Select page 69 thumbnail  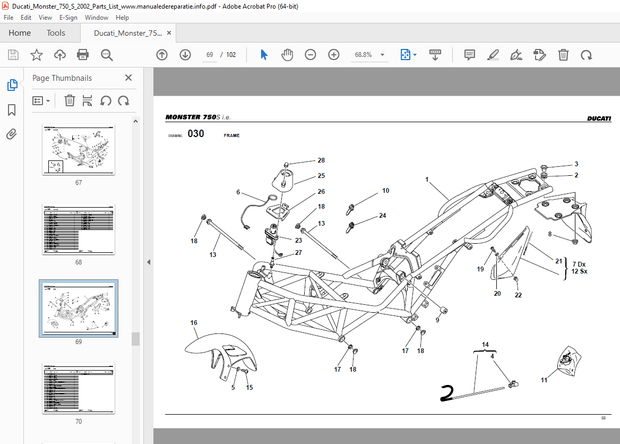click(x=78, y=308)
